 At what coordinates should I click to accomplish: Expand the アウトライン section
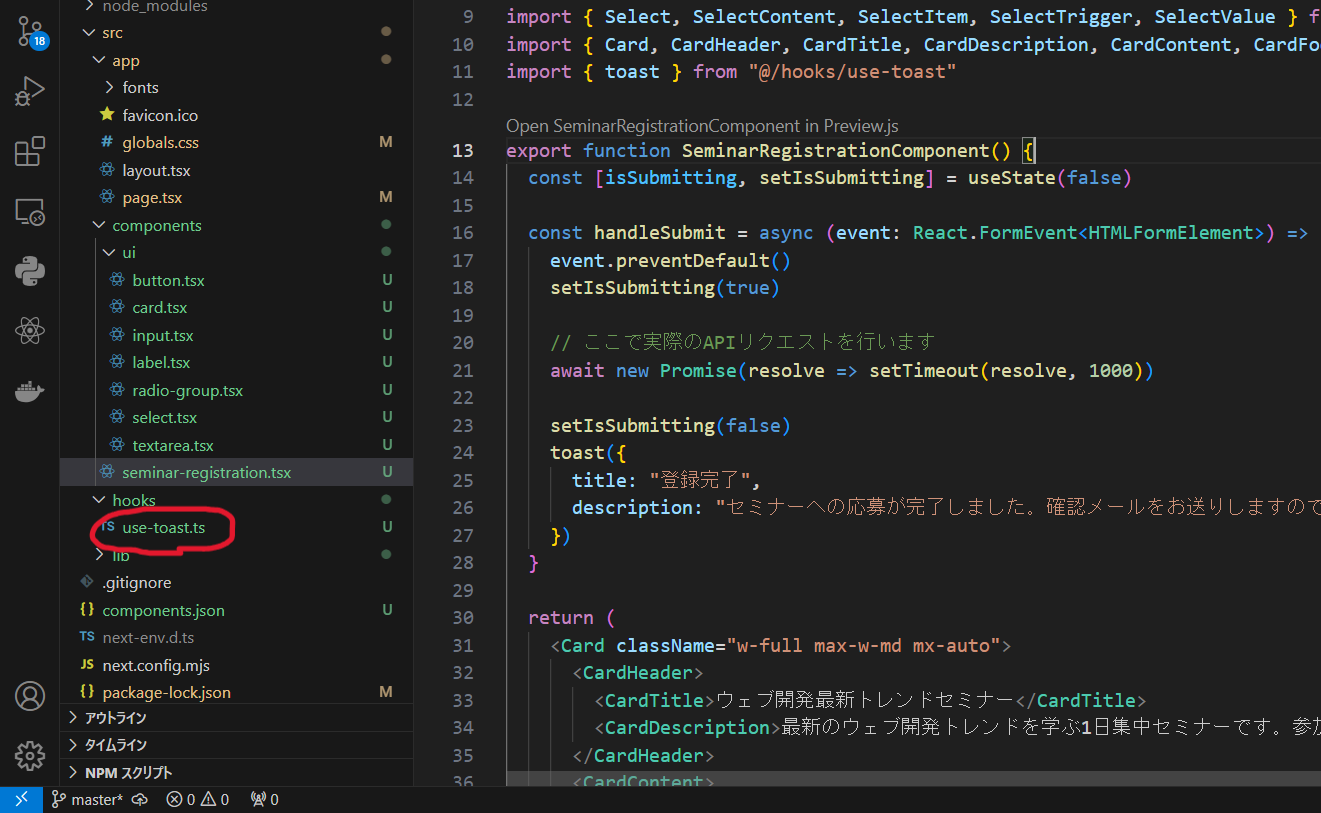pos(236,718)
